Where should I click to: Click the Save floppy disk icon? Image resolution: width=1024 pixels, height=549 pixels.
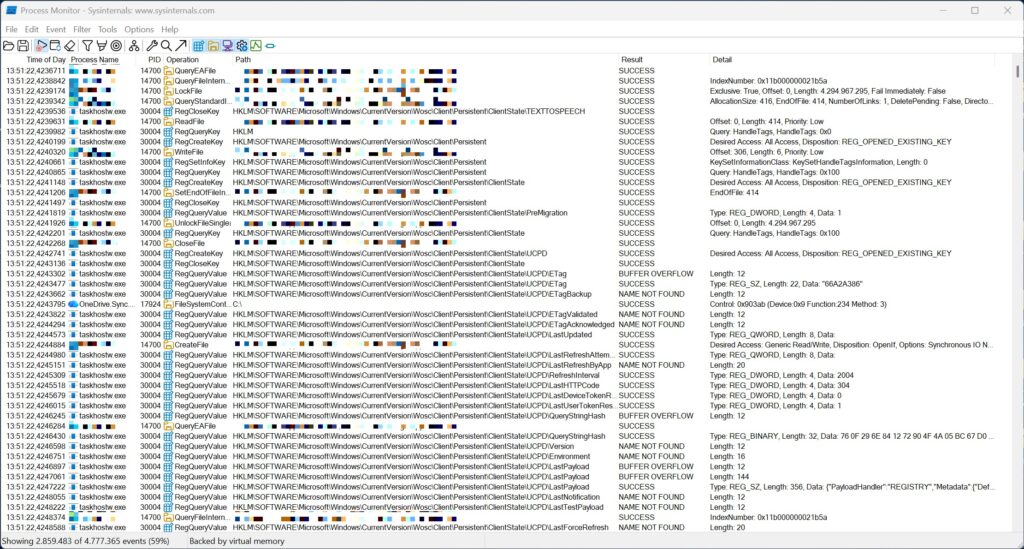click(x=24, y=46)
